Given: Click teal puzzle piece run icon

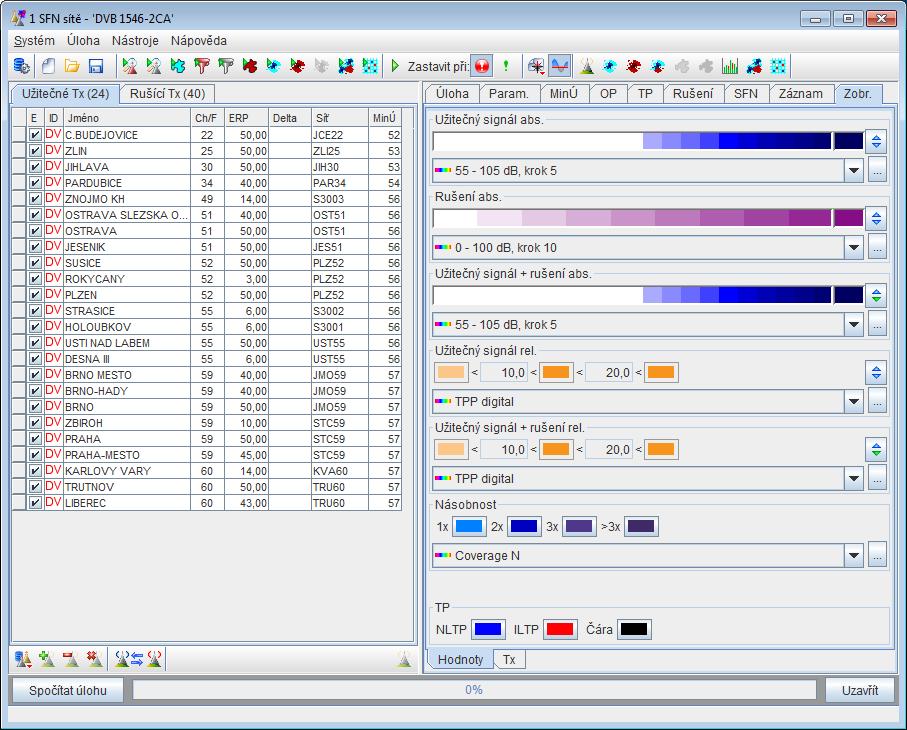Looking at the screenshot, I should 178,66.
